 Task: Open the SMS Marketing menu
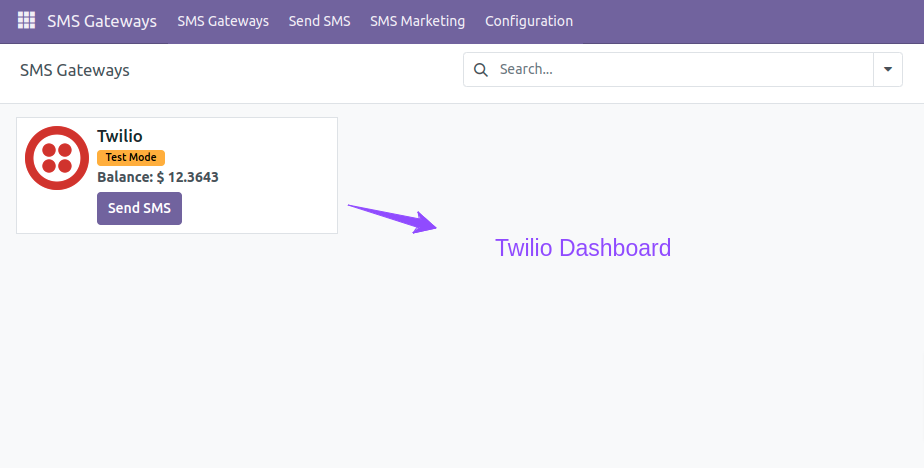[417, 21]
